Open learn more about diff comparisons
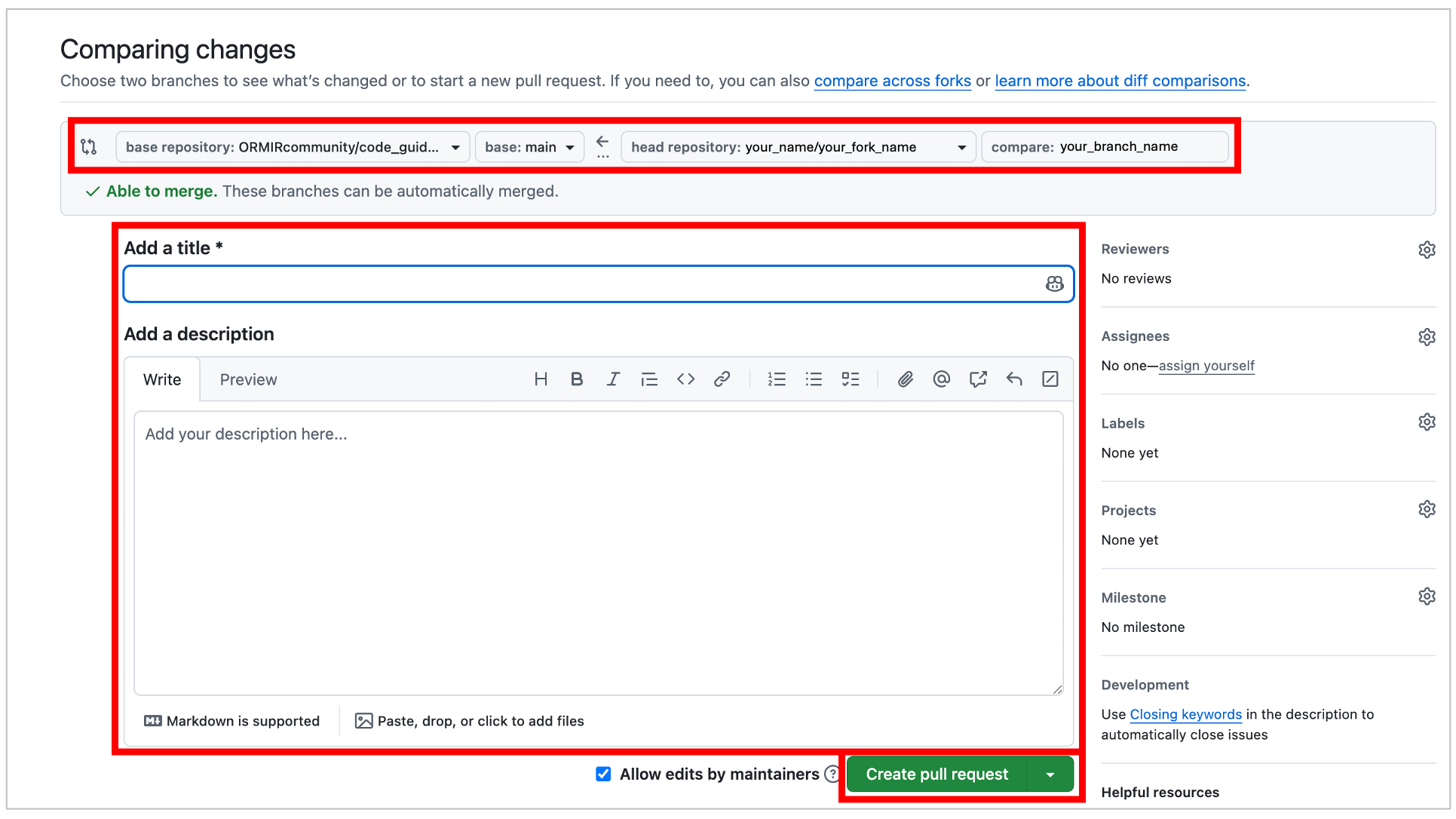Viewport: 1456px width, 819px height. tap(1120, 81)
